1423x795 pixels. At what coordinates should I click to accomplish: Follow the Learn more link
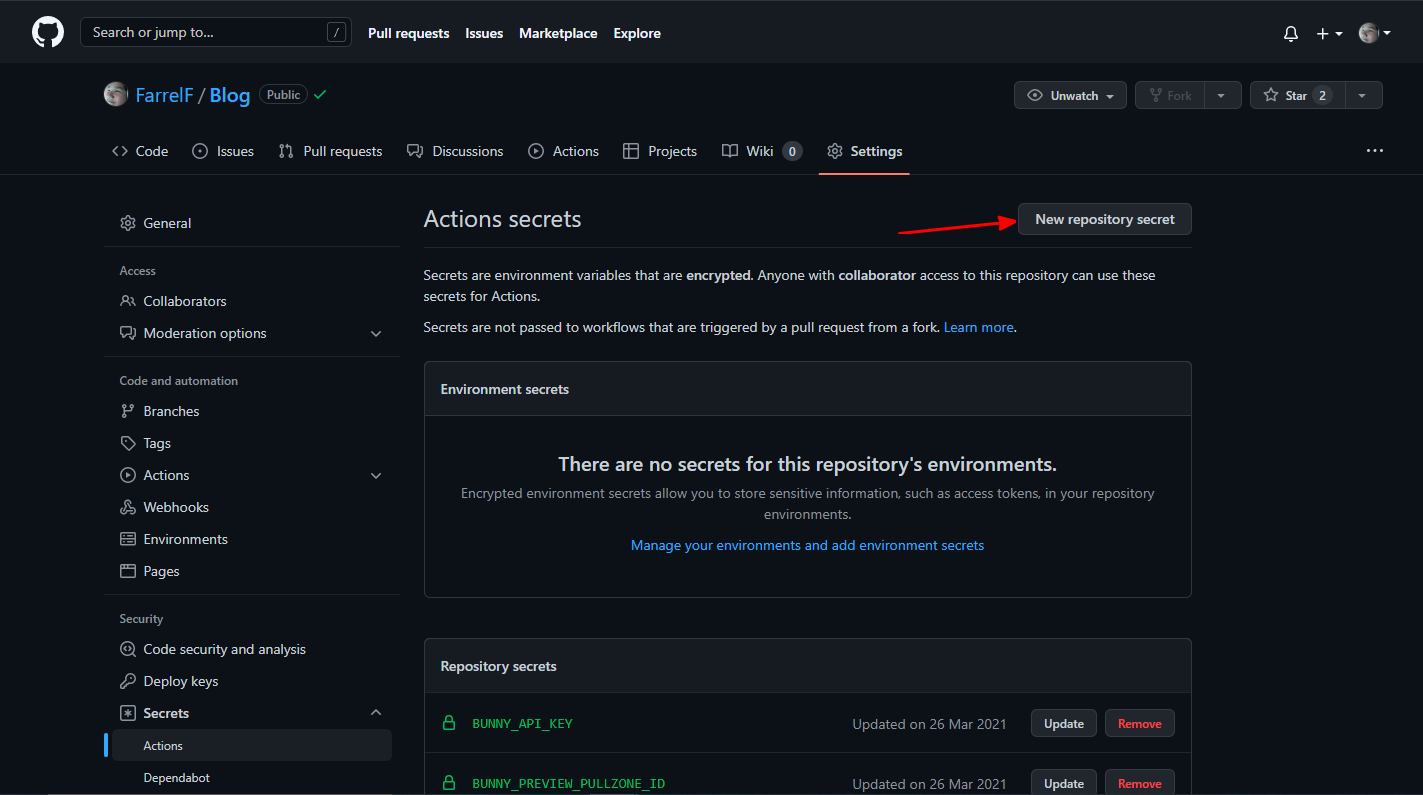979,327
